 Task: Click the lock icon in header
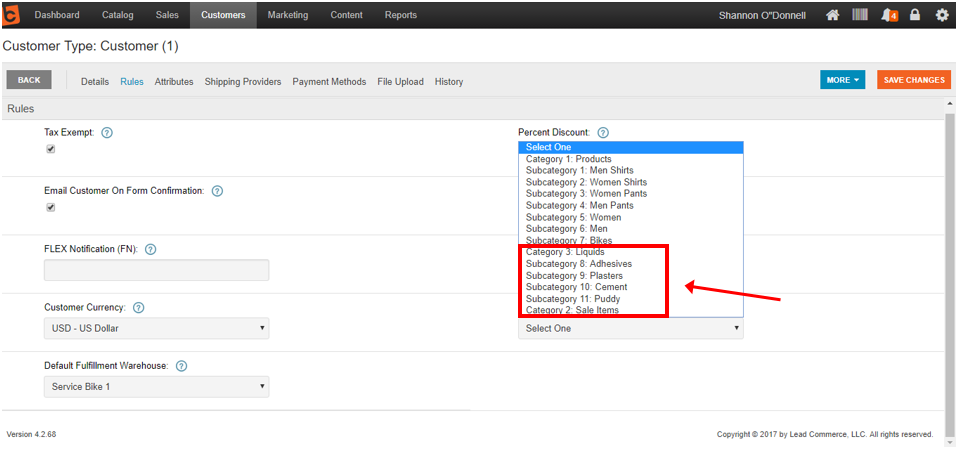pyautogui.click(x=914, y=15)
